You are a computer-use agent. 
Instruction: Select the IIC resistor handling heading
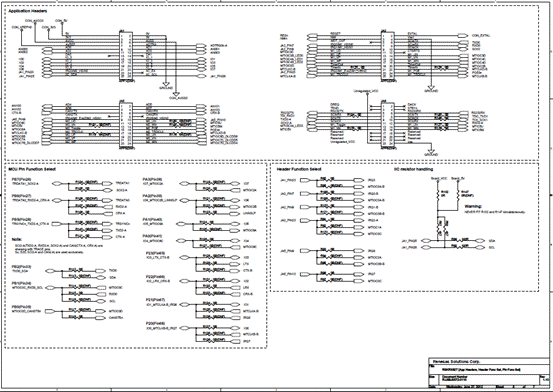[x=413, y=169]
